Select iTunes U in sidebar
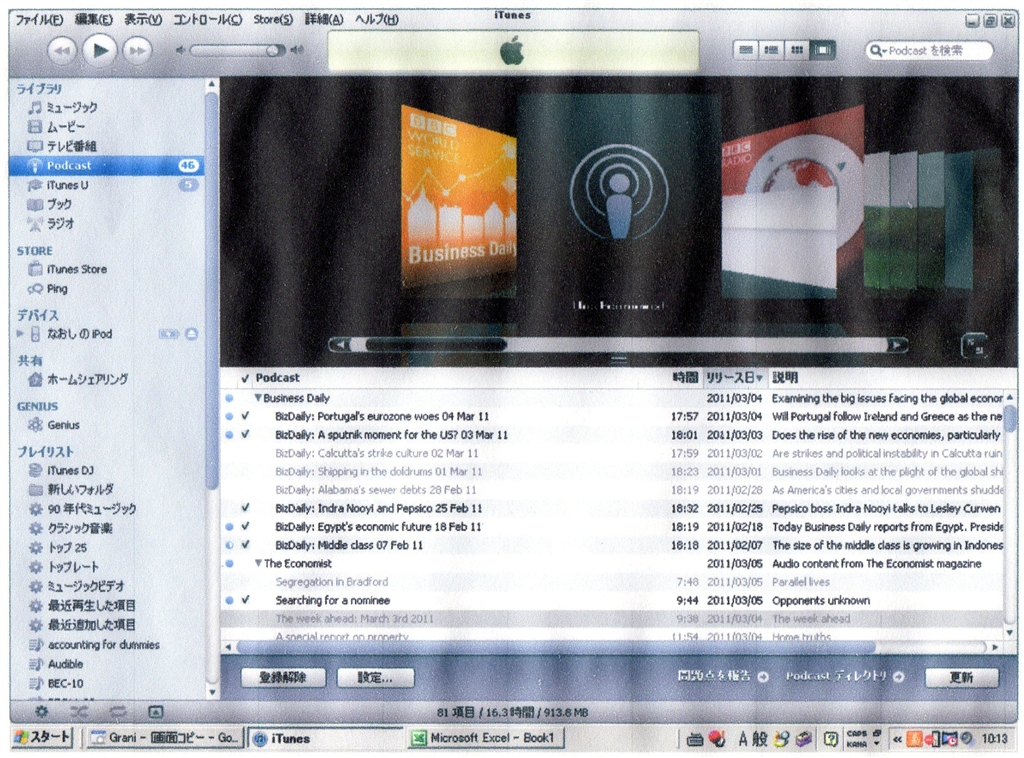 pos(67,185)
